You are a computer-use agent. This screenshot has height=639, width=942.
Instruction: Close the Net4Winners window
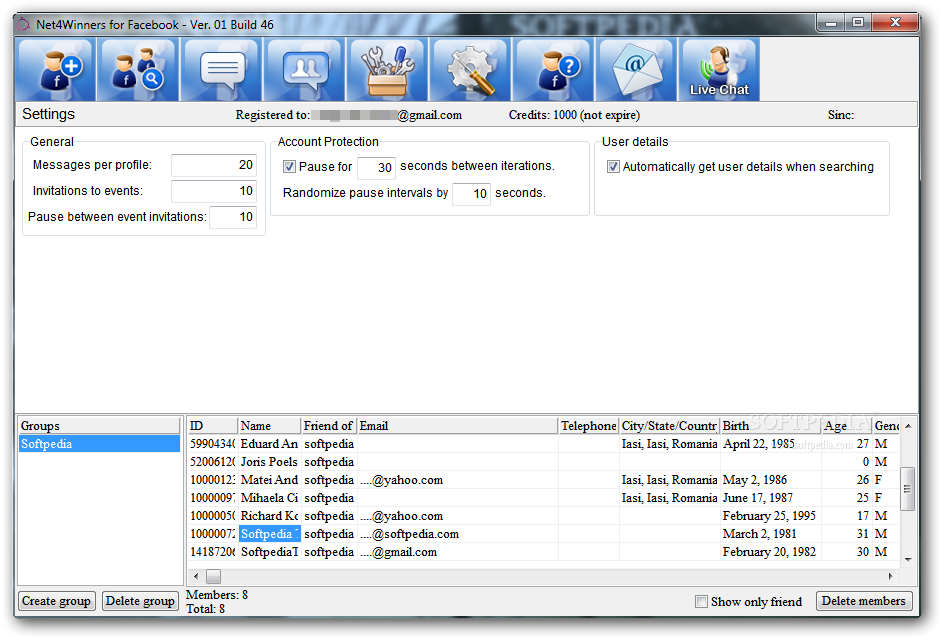pos(895,23)
